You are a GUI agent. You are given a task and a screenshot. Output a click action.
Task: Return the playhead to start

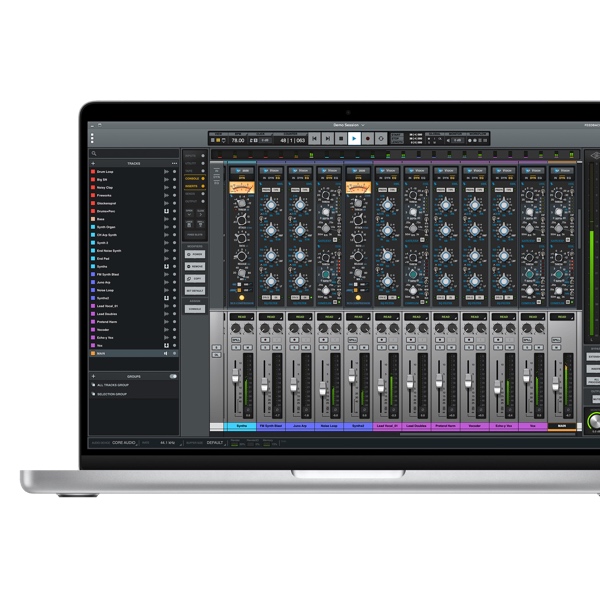(314, 139)
